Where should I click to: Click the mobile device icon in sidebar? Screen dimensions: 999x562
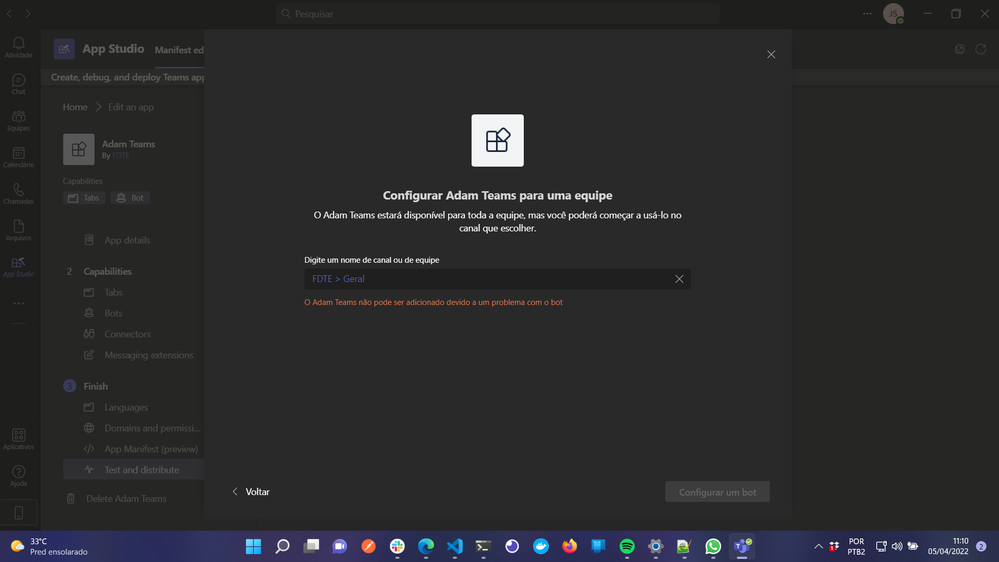pyautogui.click(x=18, y=512)
